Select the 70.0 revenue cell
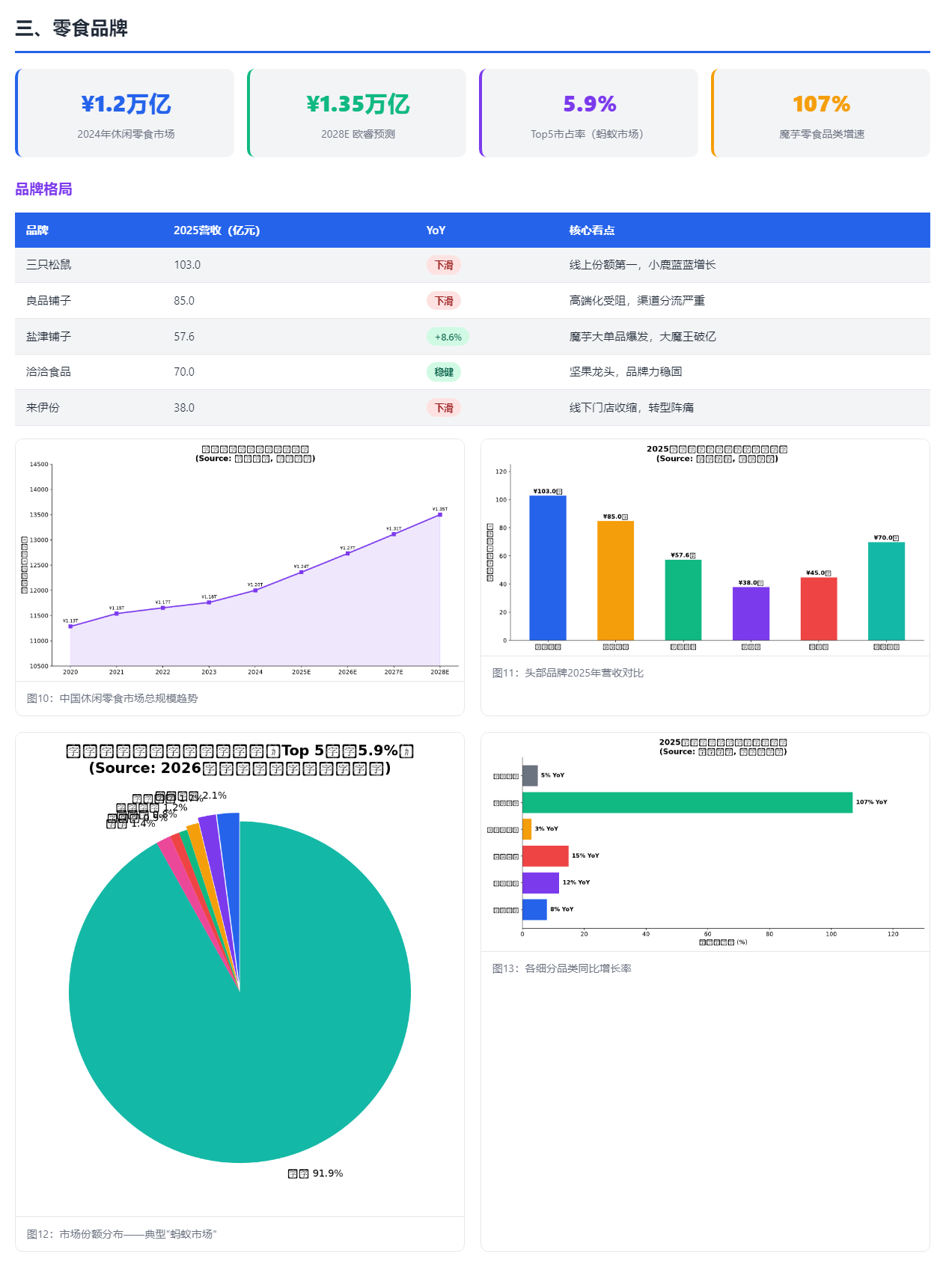The height and width of the screenshot is (1264, 952). pos(184,372)
